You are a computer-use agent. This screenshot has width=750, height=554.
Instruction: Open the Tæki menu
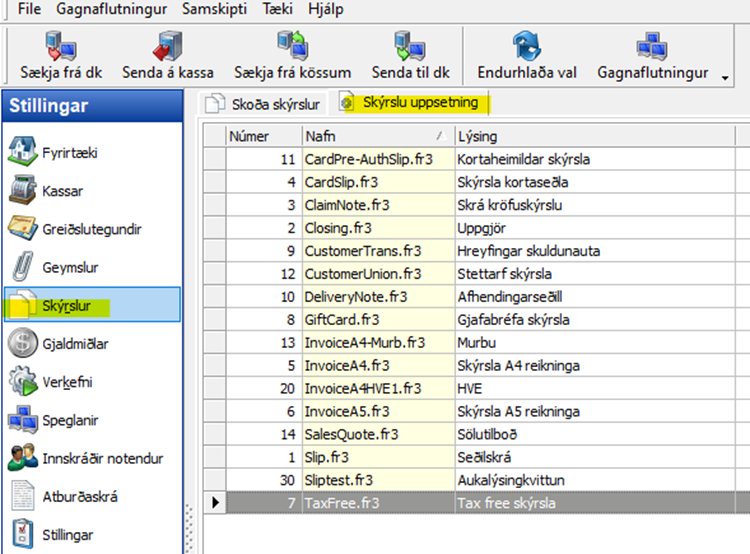[x=279, y=8]
